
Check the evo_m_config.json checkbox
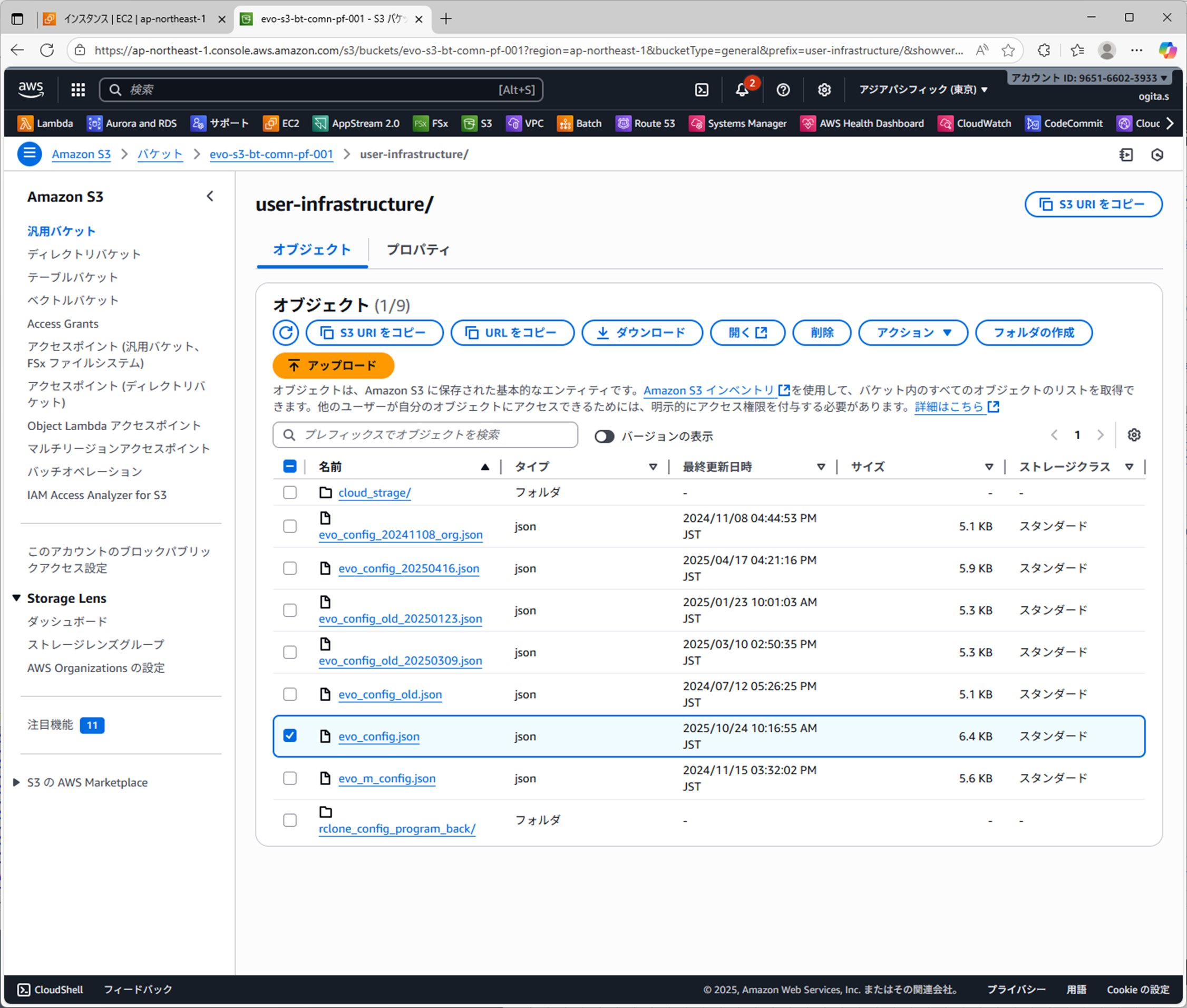[290, 778]
